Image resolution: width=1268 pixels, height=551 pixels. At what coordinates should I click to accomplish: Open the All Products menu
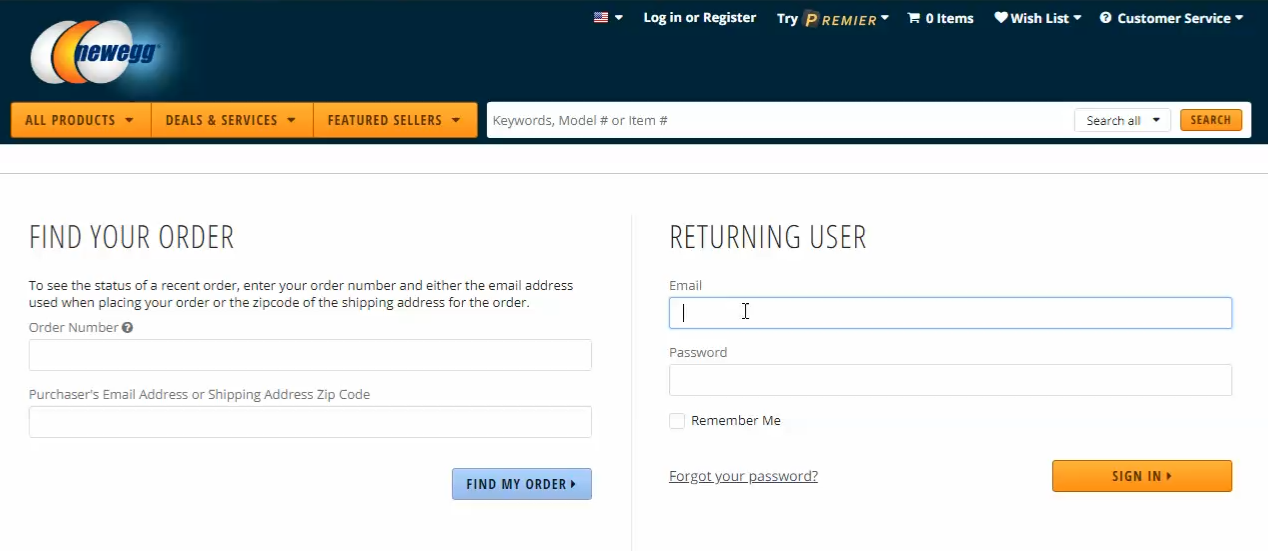81,120
